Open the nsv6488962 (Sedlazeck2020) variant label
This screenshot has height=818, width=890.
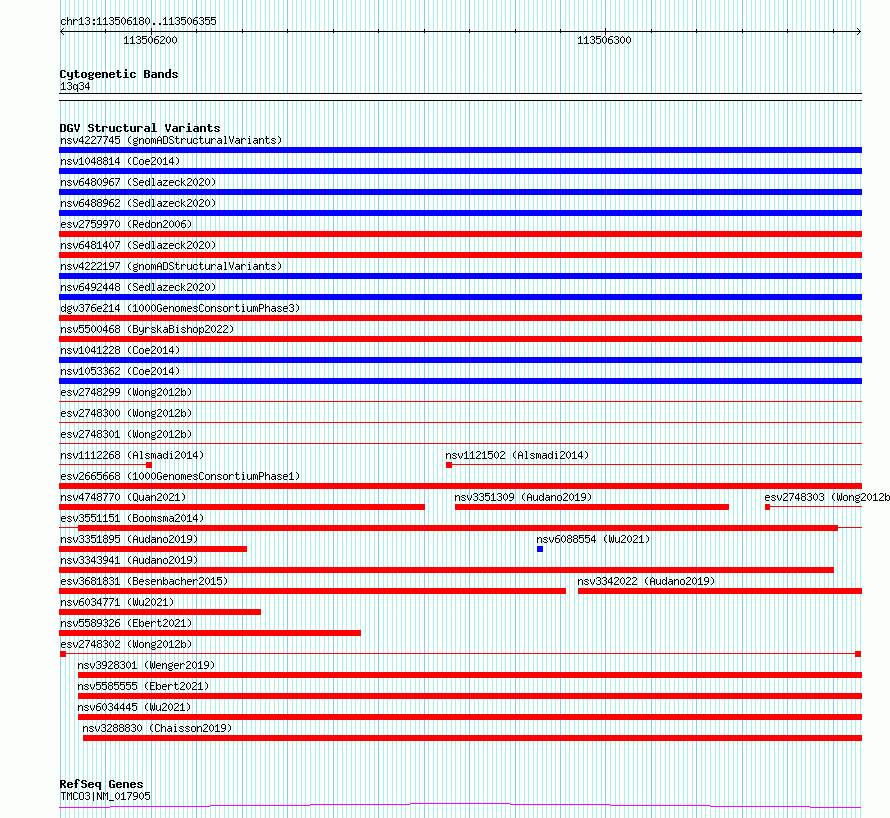tap(138, 203)
